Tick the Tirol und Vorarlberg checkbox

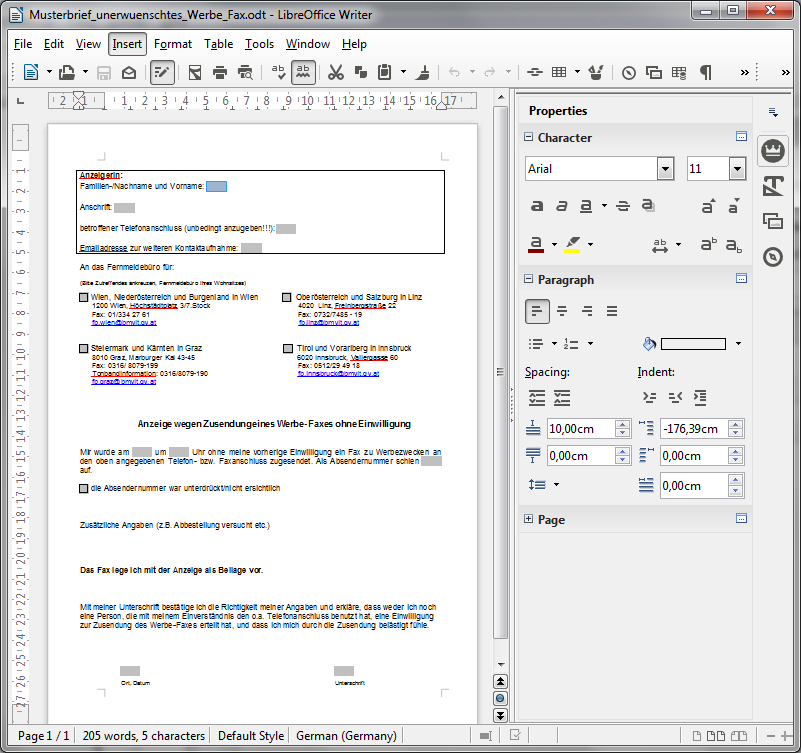287,349
